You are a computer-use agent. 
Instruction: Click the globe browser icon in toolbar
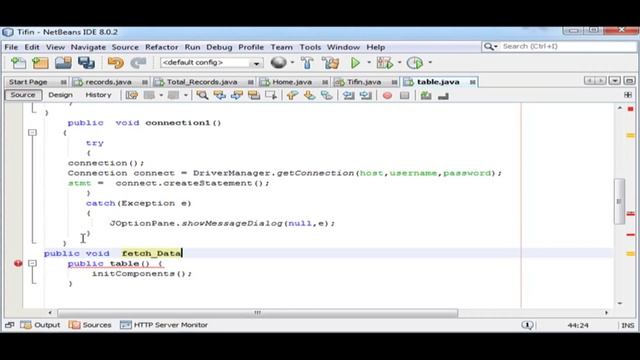coord(279,62)
